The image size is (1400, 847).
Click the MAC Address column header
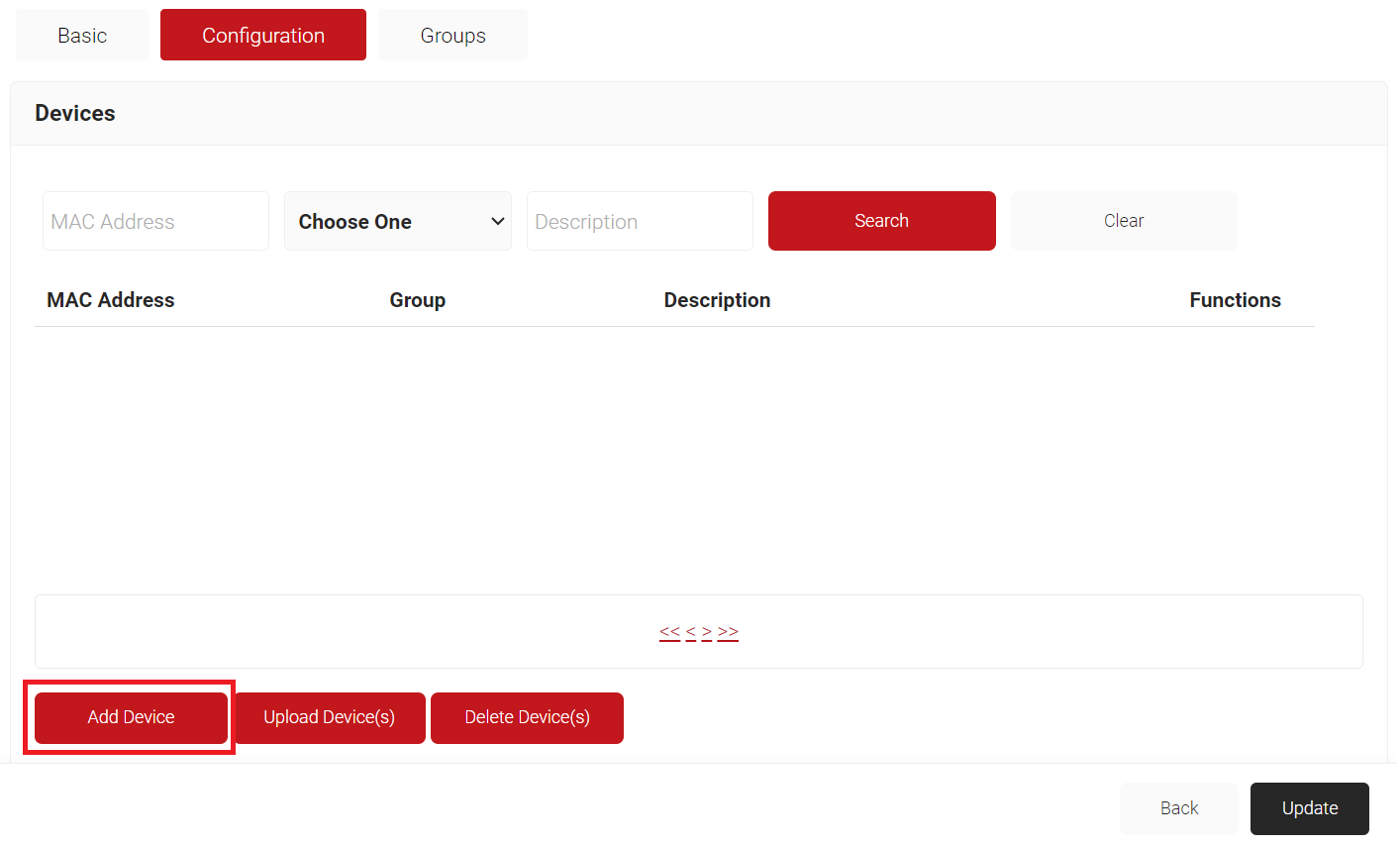tap(111, 300)
